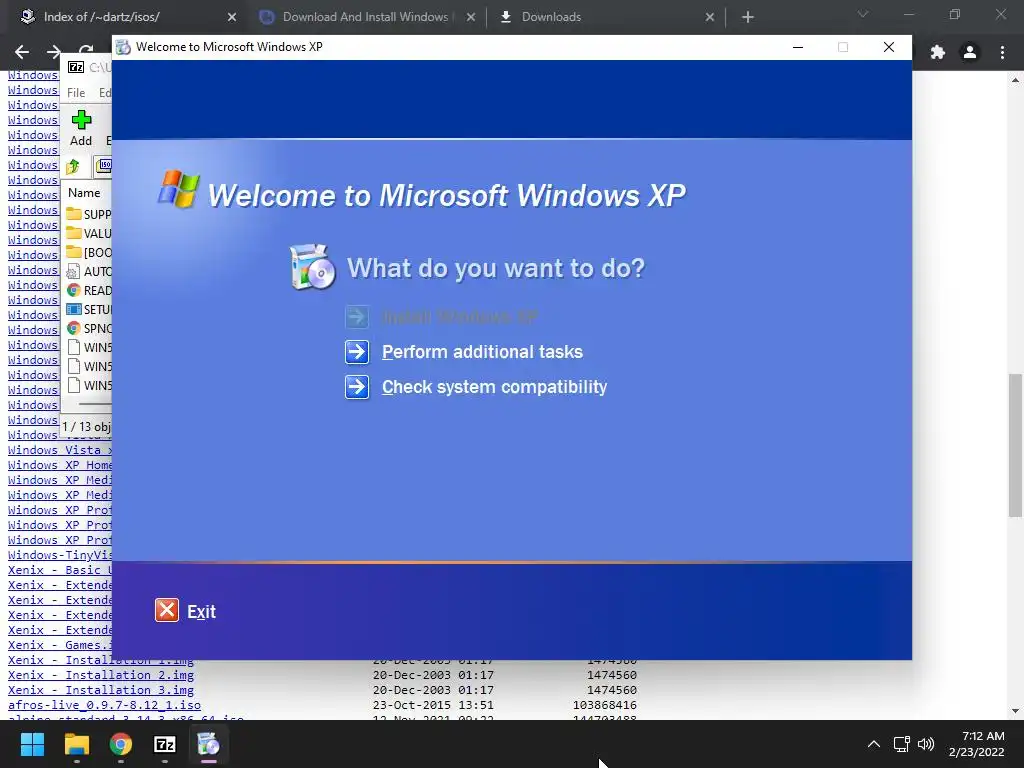Open Perform additional tasks
This screenshot has width=1024, height=768.
(482, 352)
